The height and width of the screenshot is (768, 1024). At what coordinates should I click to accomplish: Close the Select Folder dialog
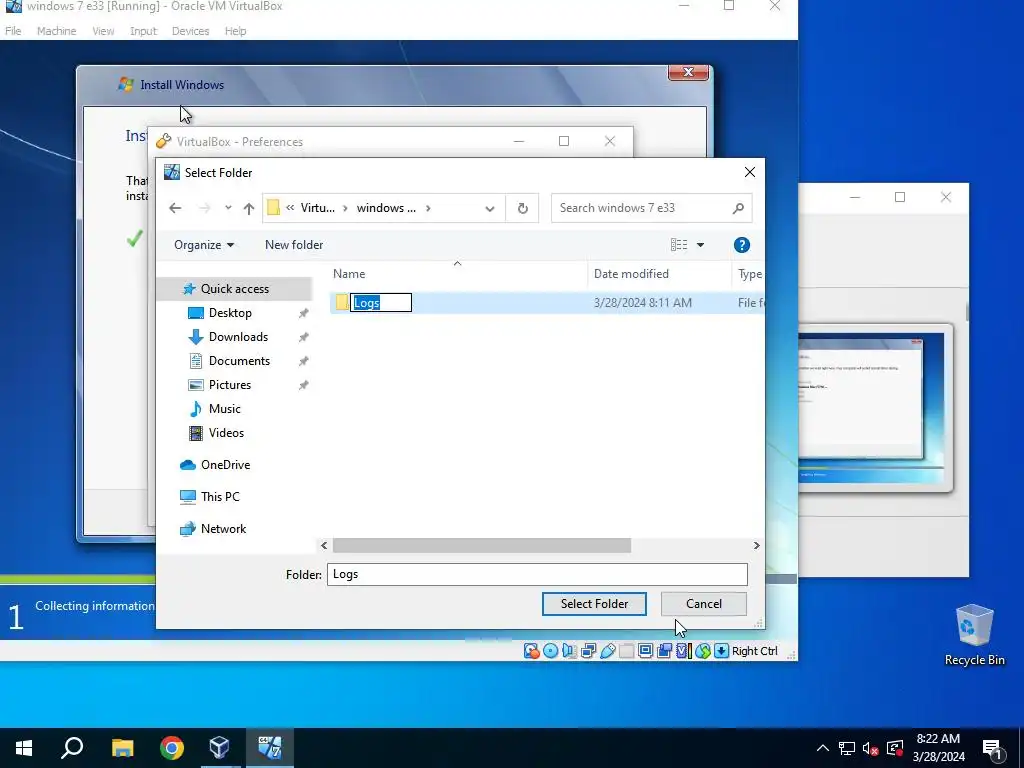tap(750, 172)
